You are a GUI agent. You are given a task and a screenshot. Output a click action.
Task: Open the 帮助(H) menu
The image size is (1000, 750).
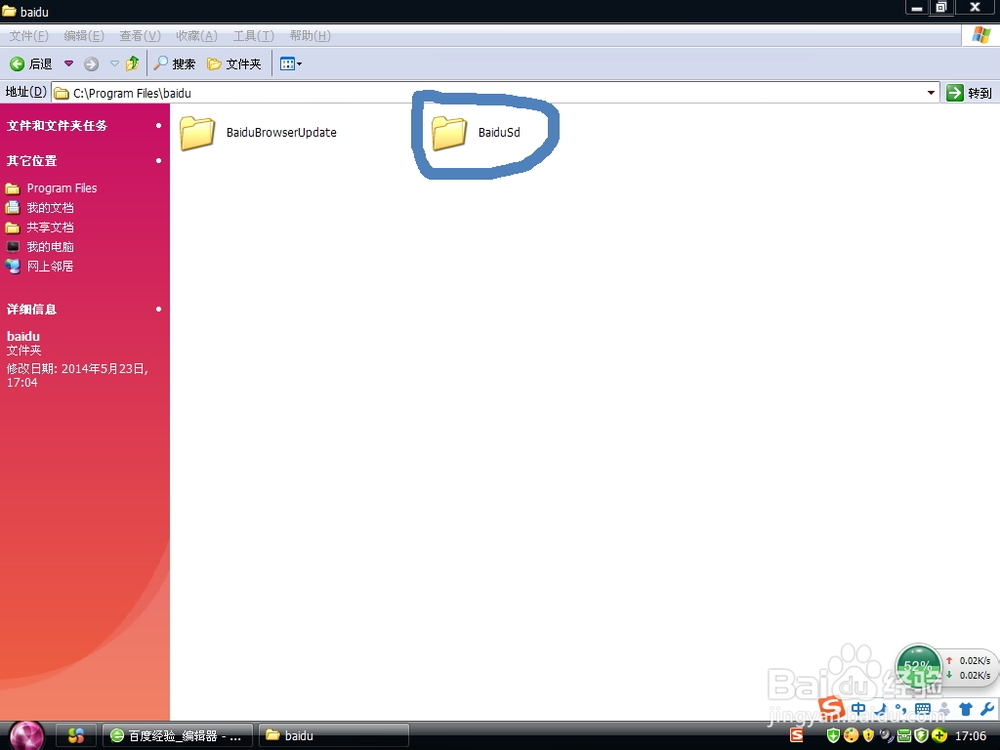(x=309, y=36)
